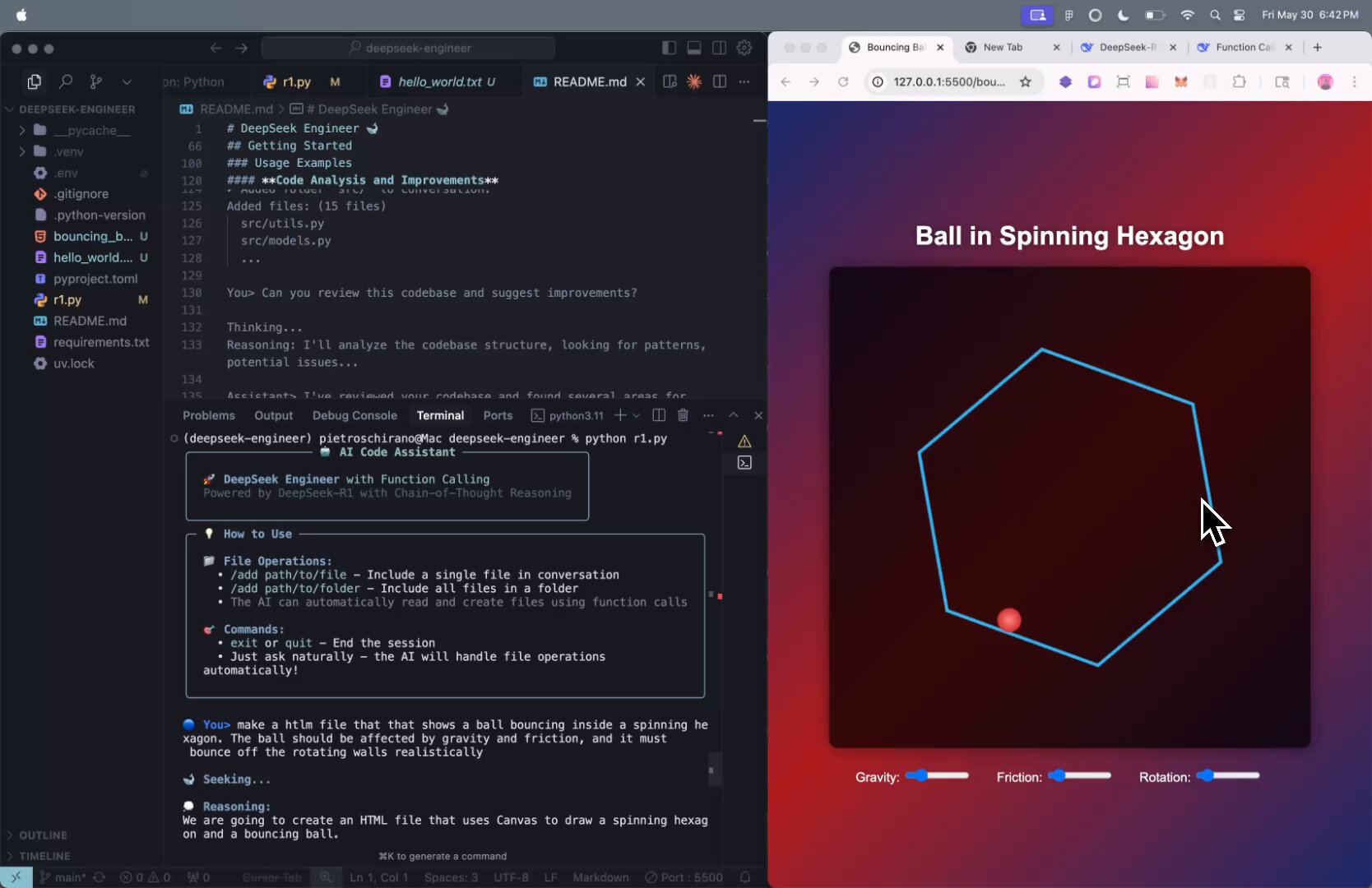Open a new Chrome tab with plus
This screenshot has height=888, width=1372.
coord(1318,47)
